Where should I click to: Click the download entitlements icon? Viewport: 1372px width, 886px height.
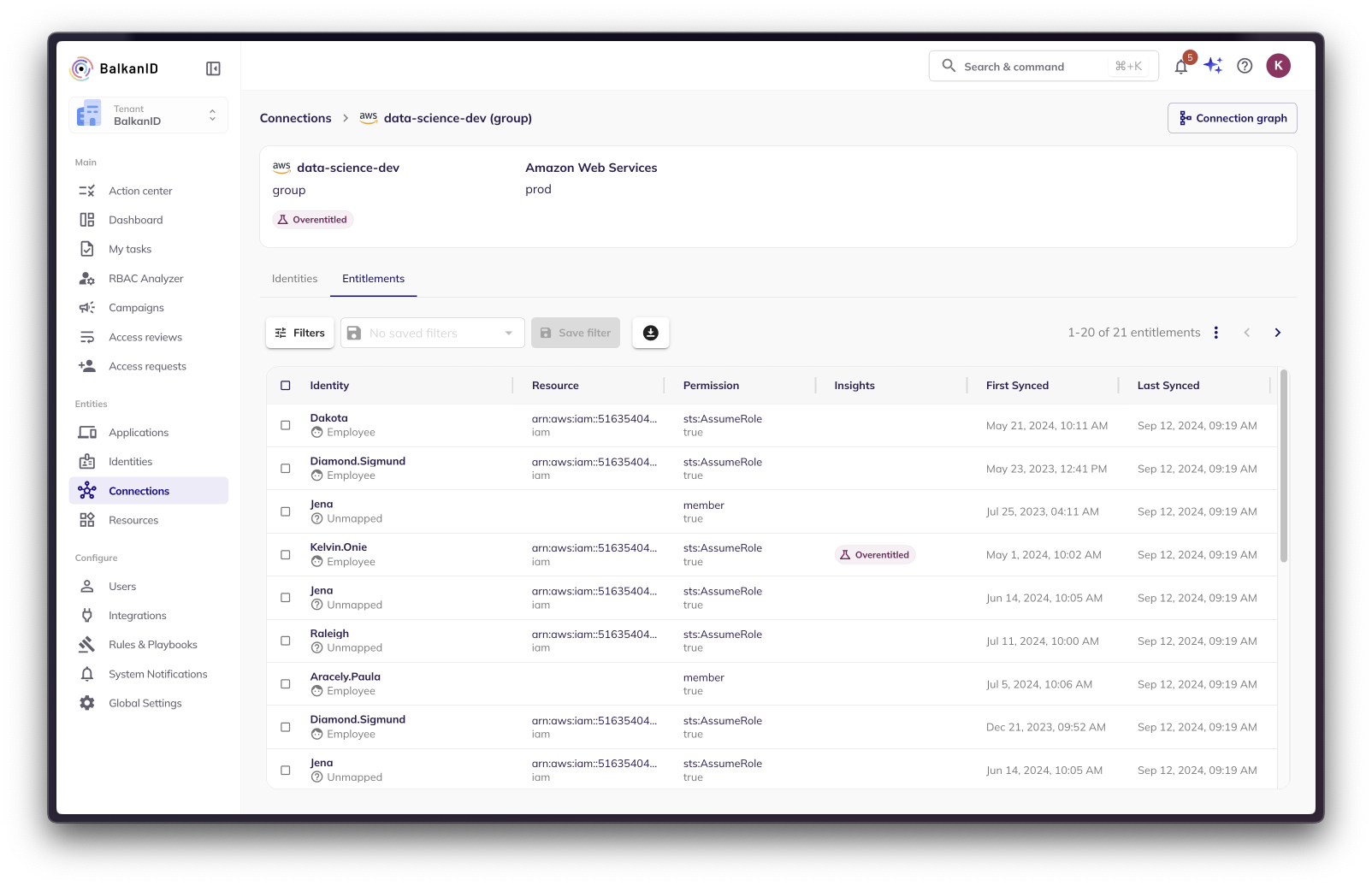click(650, 333)
